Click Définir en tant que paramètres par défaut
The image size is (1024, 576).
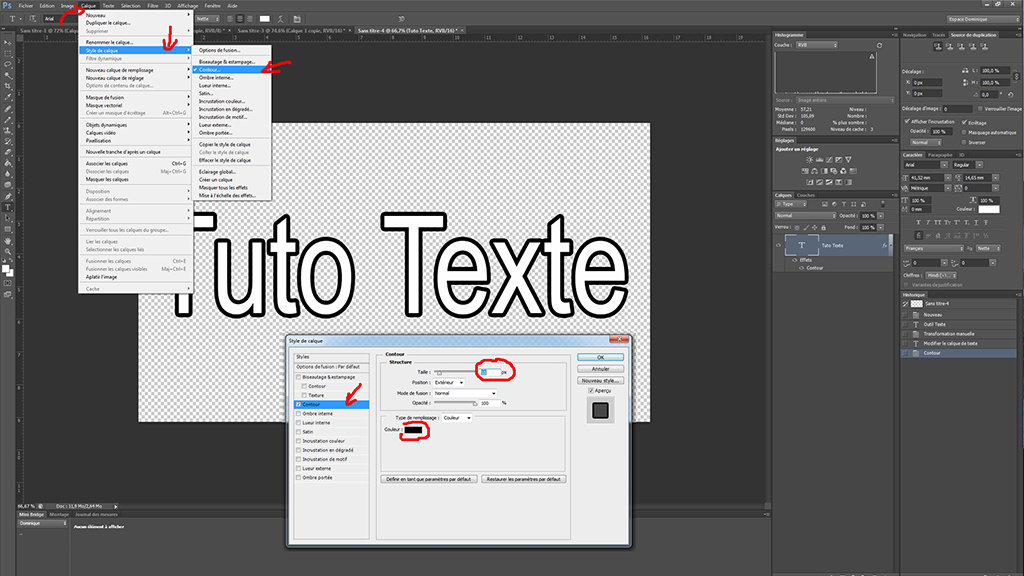point(428,479)
